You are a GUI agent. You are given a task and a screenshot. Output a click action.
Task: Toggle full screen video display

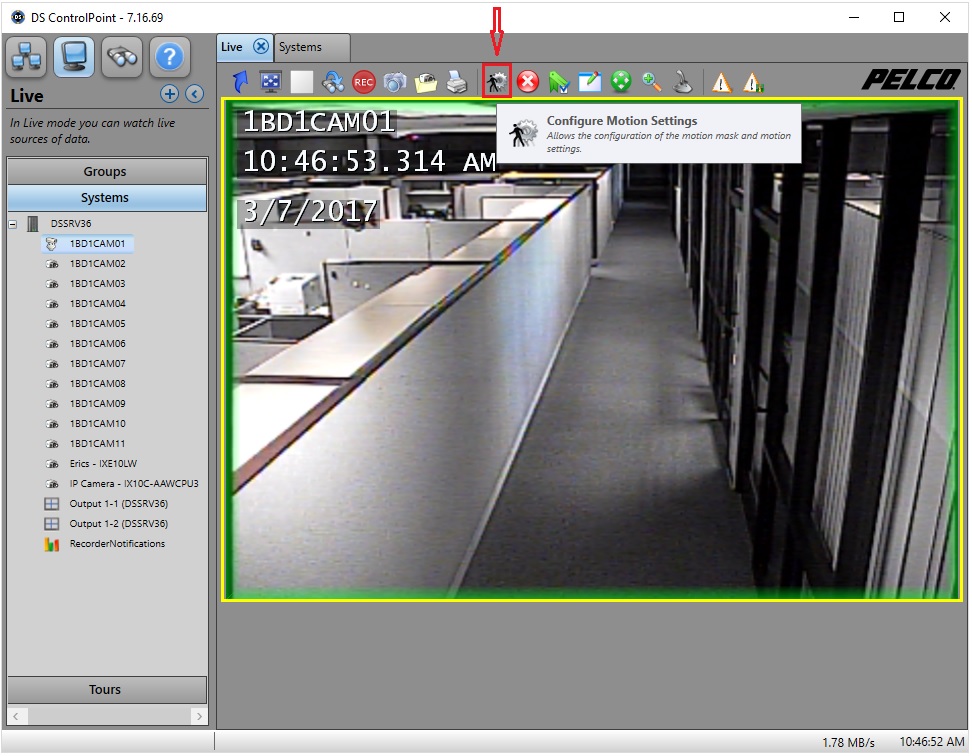(270, 82)
